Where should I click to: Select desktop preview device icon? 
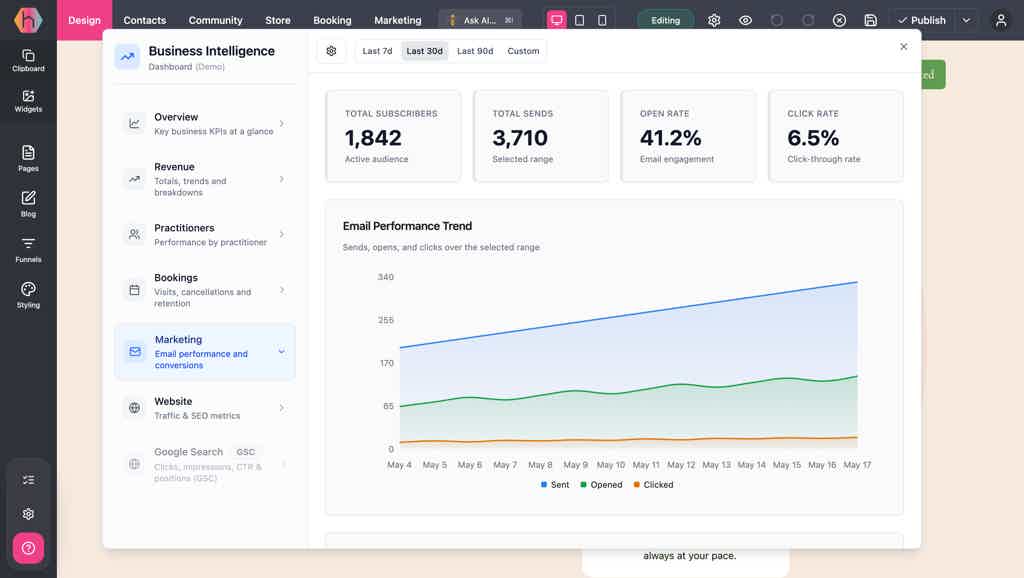click(x=556, y=20)
